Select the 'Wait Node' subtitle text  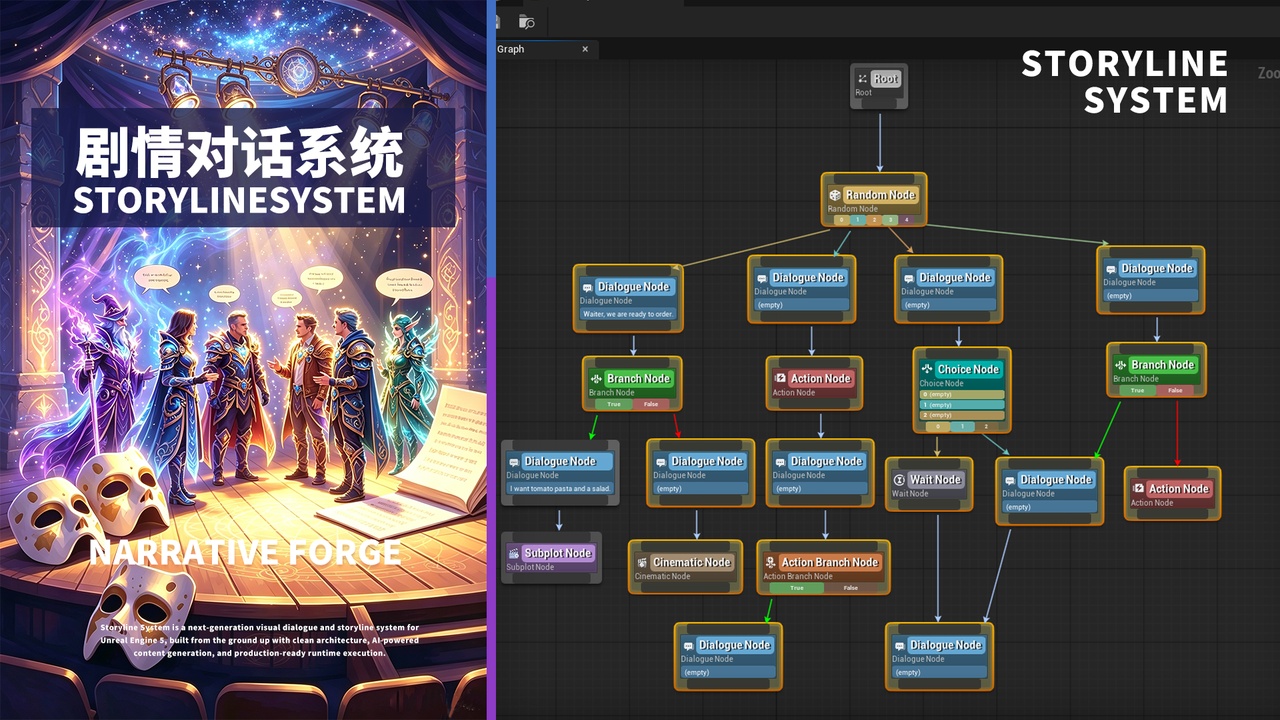910,493
